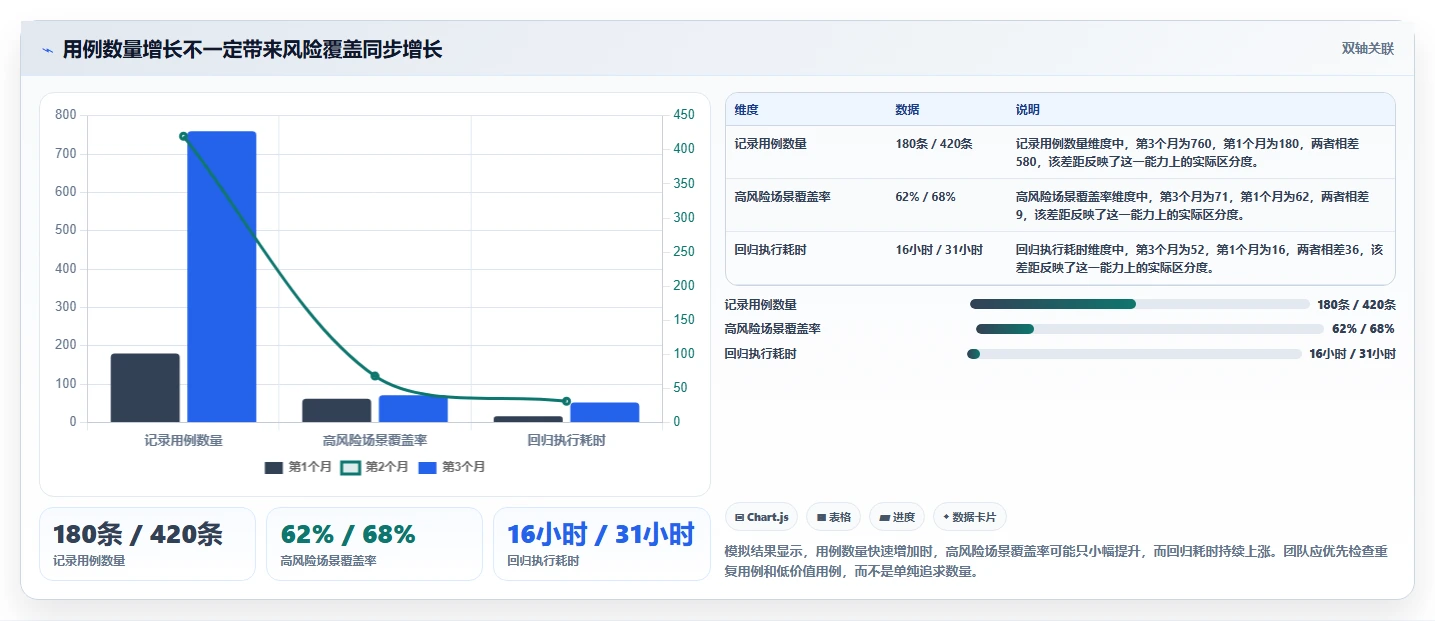
Task: Click the lightning icon beside the page title
Action: click(48, 50)
